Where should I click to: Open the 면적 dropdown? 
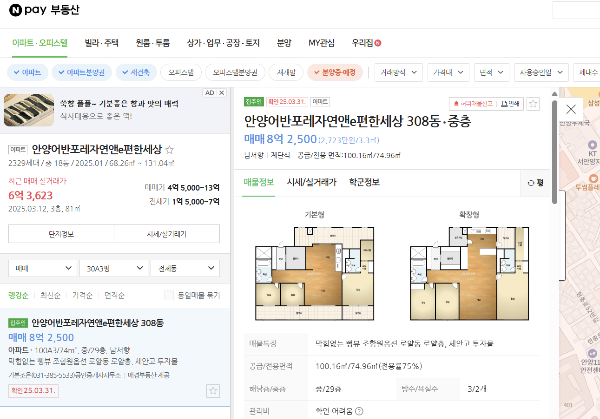(492, 72)
